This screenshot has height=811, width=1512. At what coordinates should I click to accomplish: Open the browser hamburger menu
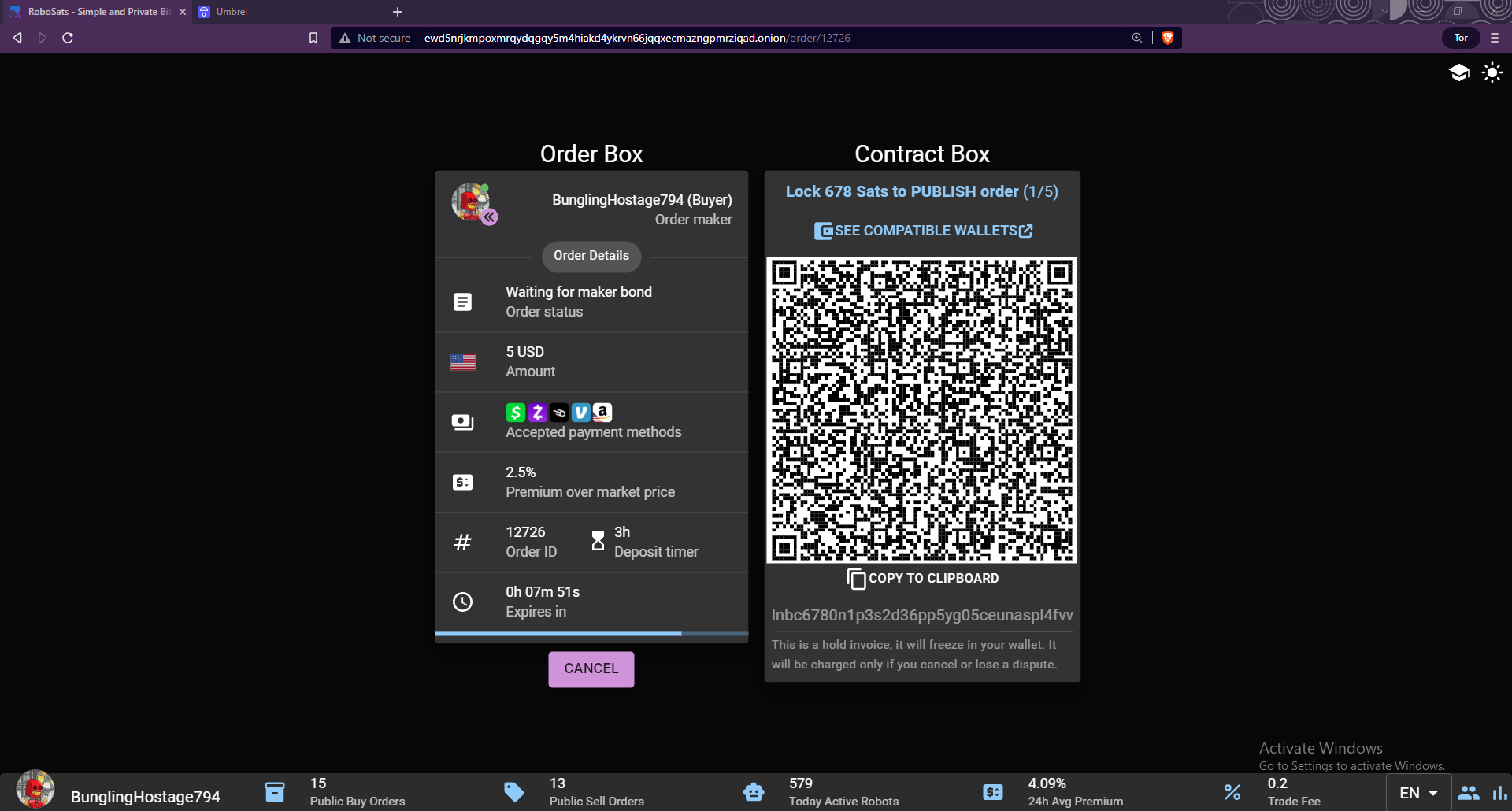click(1495, 38)
